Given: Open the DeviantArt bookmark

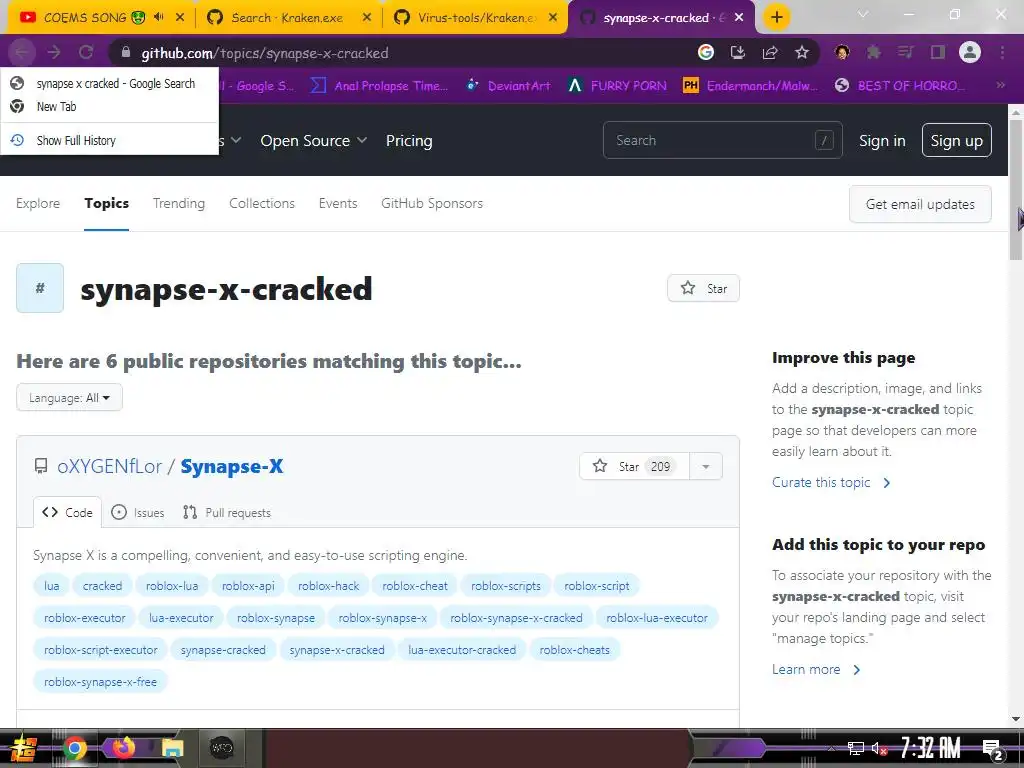Looking at the screenshot, I should click(510, 86).
